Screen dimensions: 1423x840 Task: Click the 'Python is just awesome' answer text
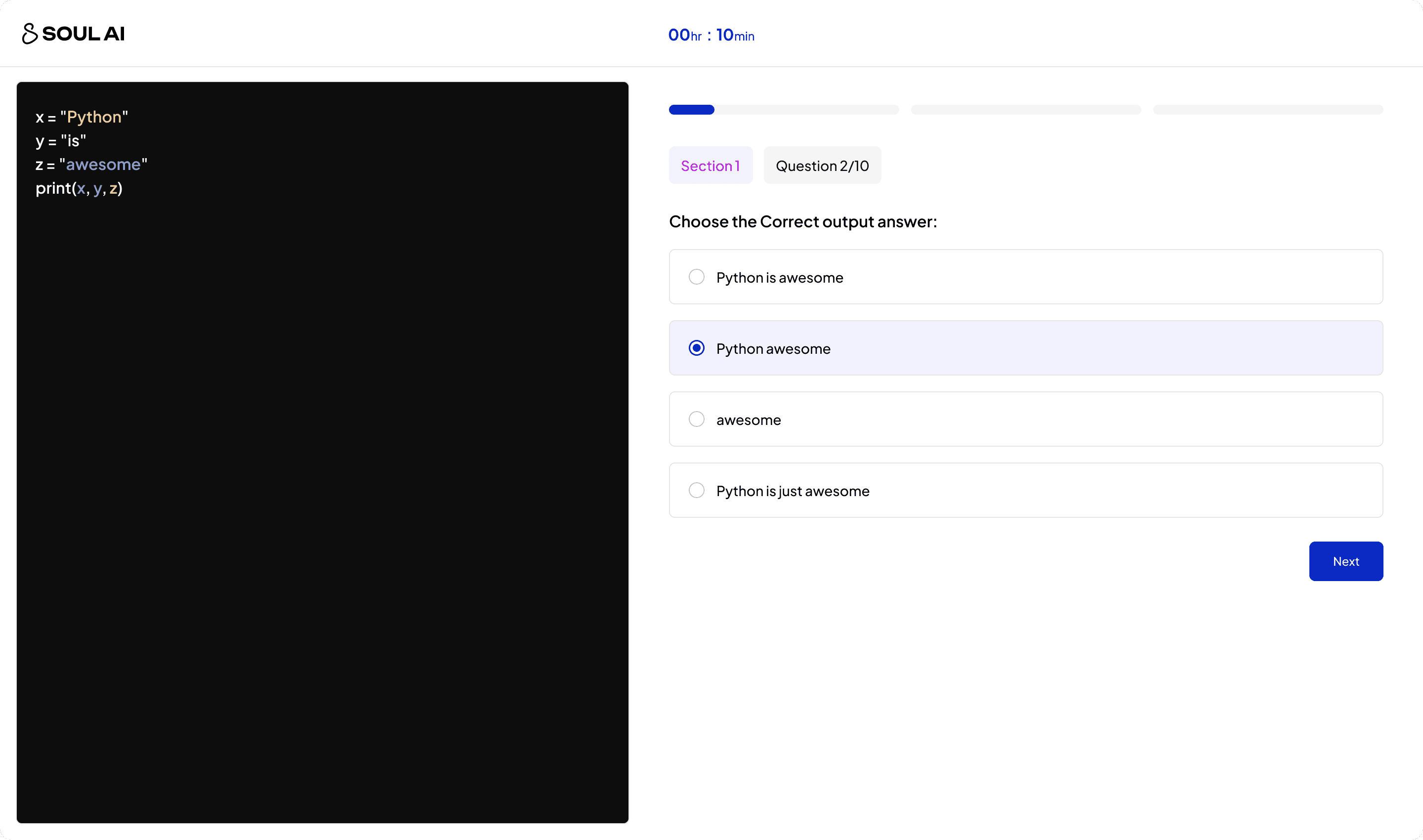point(793,491)
